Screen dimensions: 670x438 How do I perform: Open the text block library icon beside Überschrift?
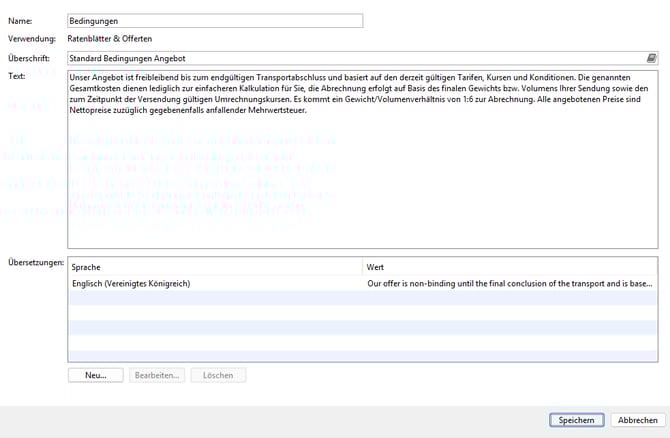point(651,59)
